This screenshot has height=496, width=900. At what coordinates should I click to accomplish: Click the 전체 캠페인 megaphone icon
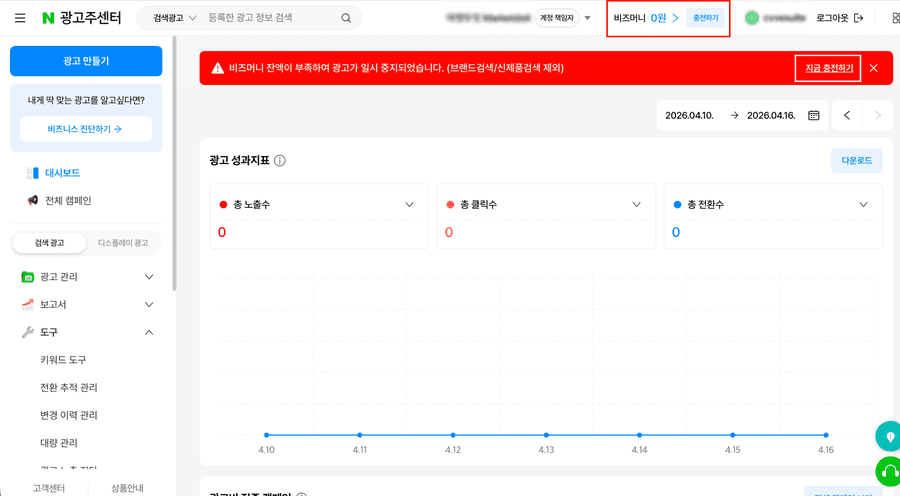[x=33, y=200]
